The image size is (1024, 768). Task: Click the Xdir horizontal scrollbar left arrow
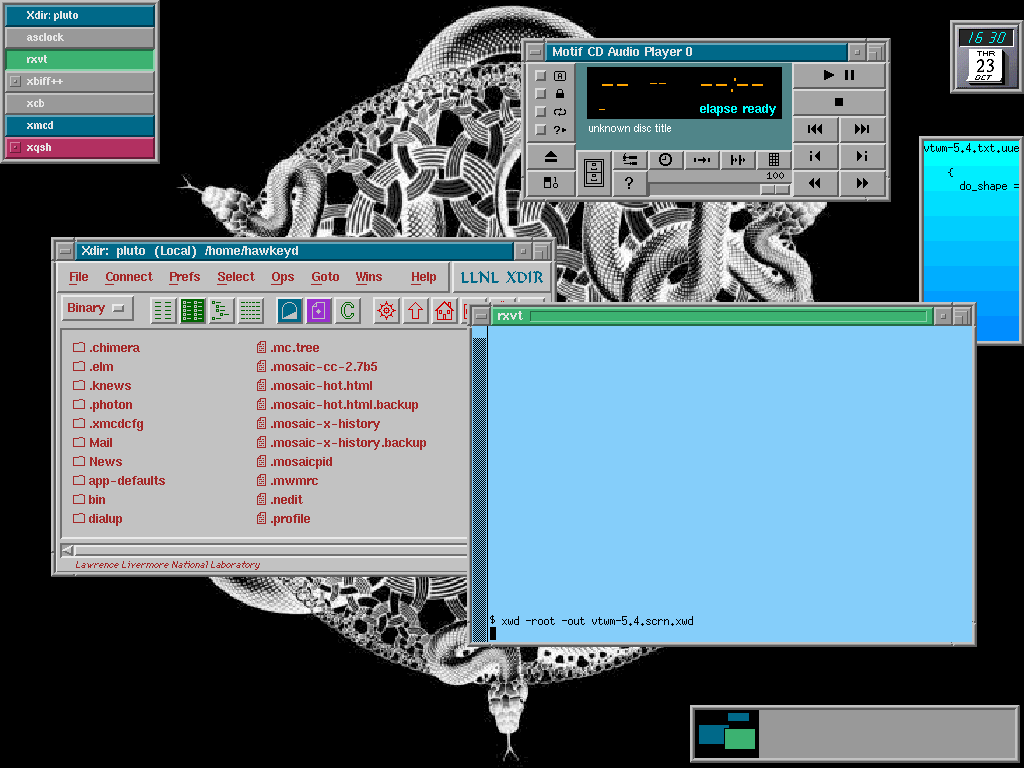[x=68, y=550]
